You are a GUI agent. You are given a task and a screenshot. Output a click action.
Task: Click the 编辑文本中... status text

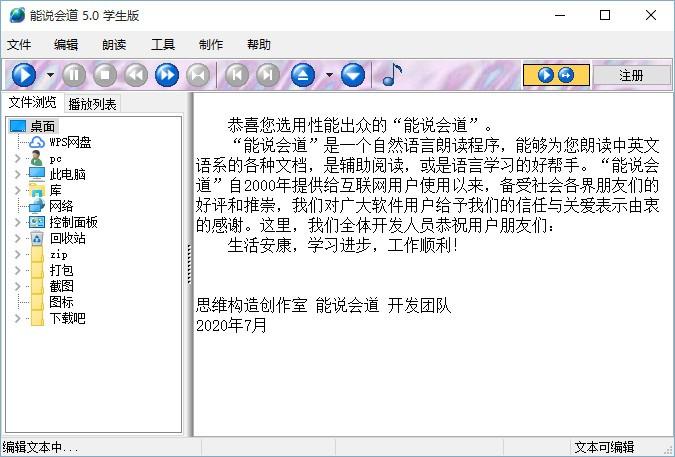[40, 447]
